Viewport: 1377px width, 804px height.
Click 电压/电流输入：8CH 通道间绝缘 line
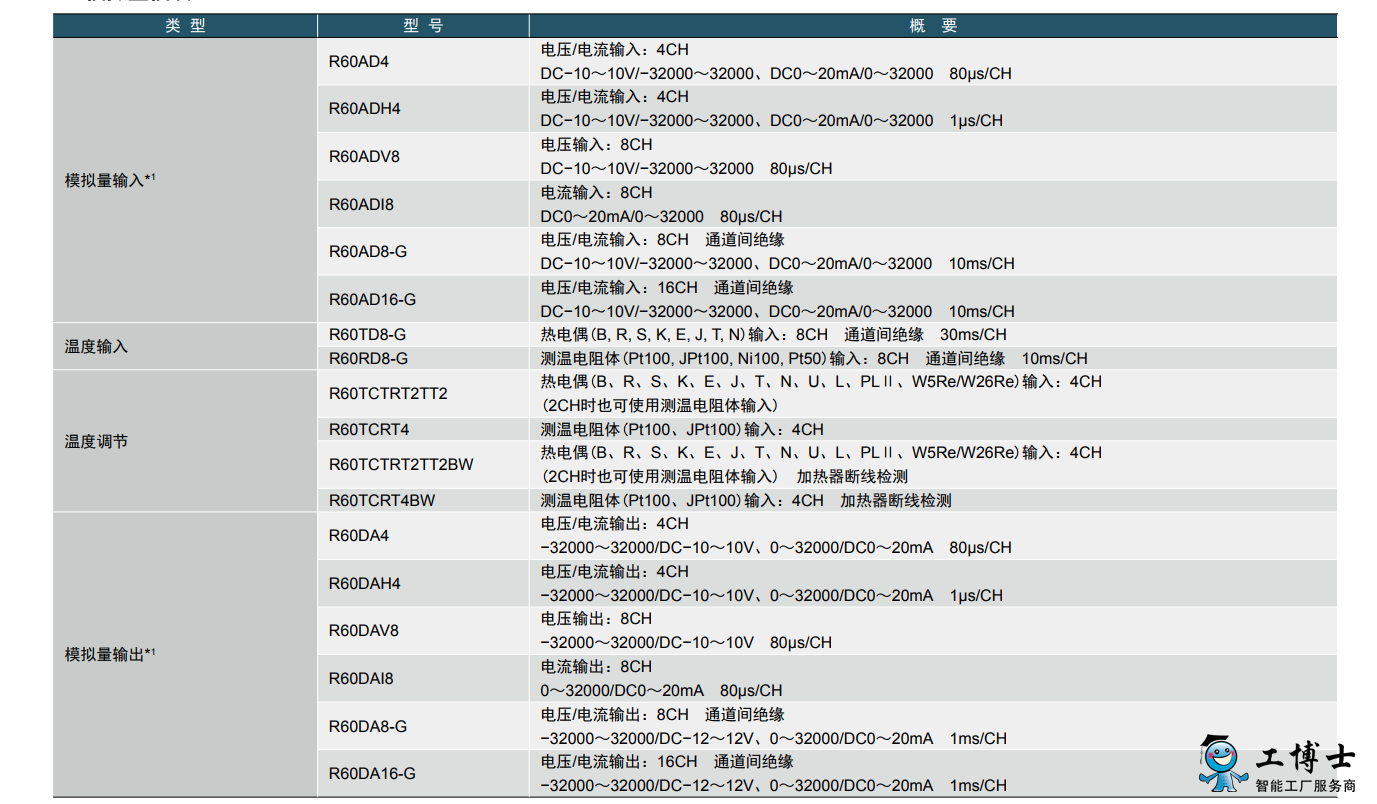click(663, 240)
